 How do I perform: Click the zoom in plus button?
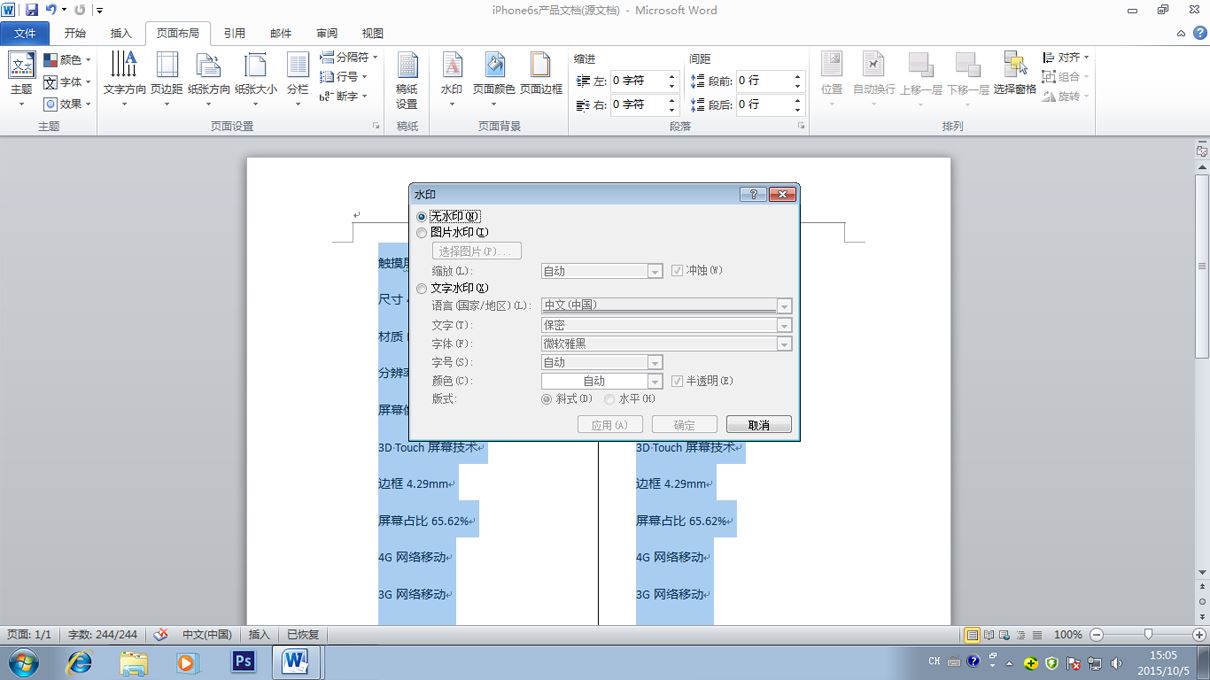(1199, 635)
